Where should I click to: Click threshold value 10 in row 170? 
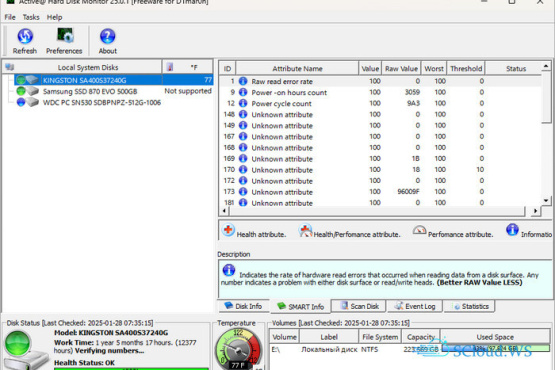tap(480, 169)
